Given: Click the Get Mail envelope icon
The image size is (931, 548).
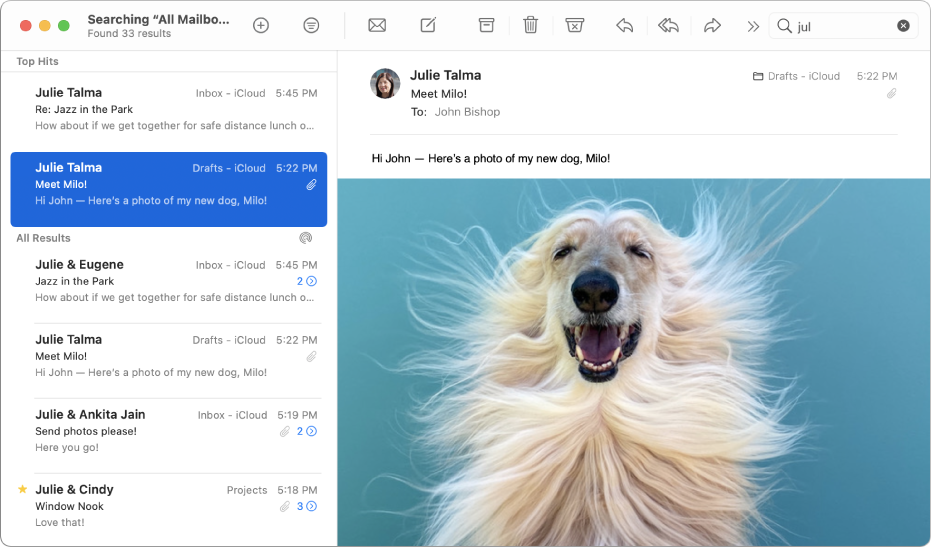Looking at the screenshot, I should (377, 26).
